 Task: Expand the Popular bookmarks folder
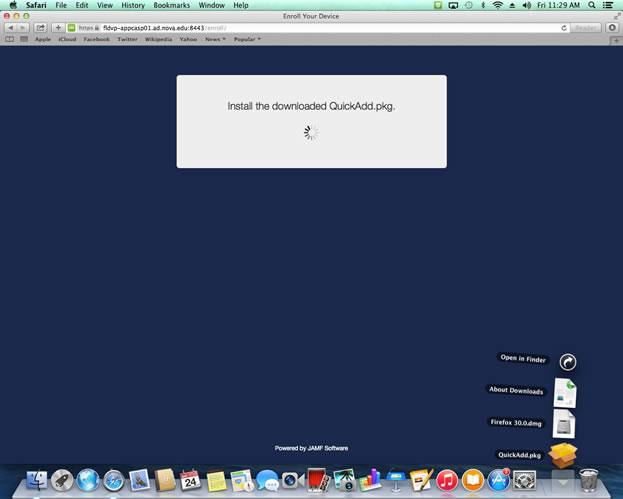click(x=246, y=39)
